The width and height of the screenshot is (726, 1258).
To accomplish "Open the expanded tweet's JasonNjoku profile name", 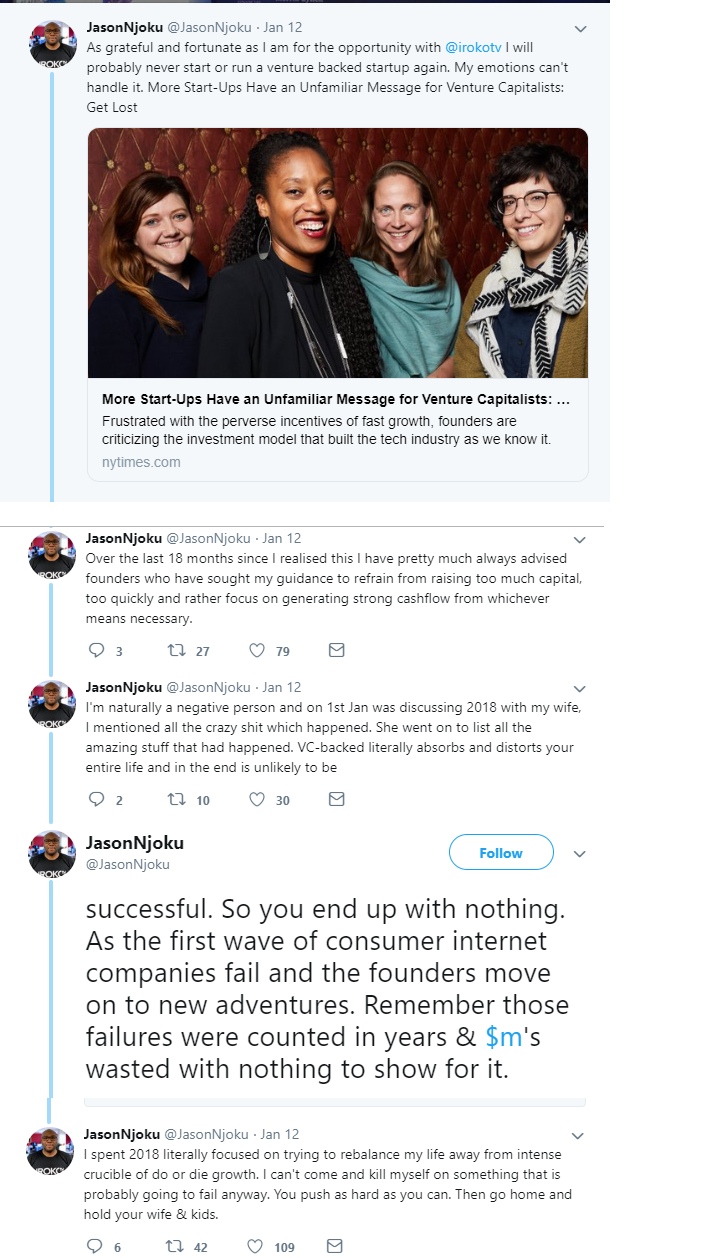I will click(135, 843).
